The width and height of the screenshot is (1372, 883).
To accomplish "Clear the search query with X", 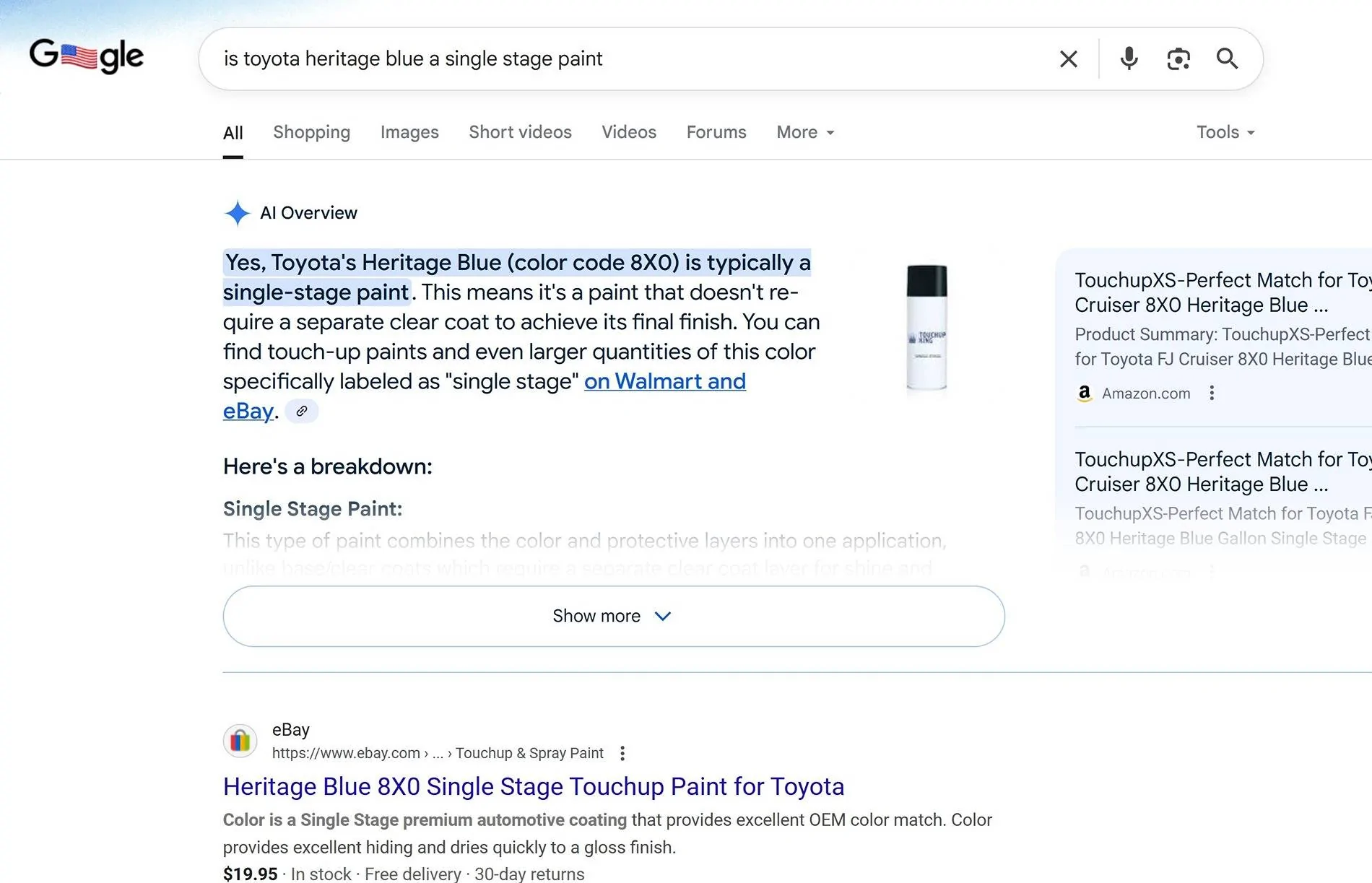I will click(x=1068, y=59).
